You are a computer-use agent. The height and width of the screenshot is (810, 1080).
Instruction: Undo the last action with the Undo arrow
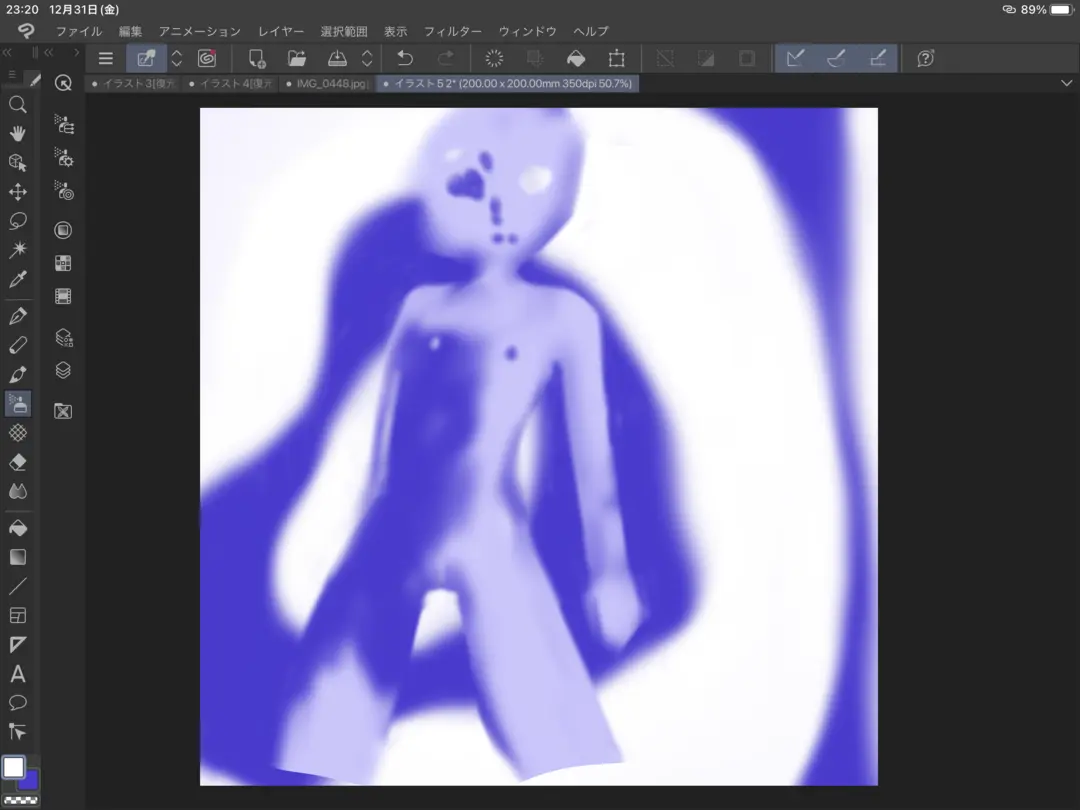coord(406,58)
